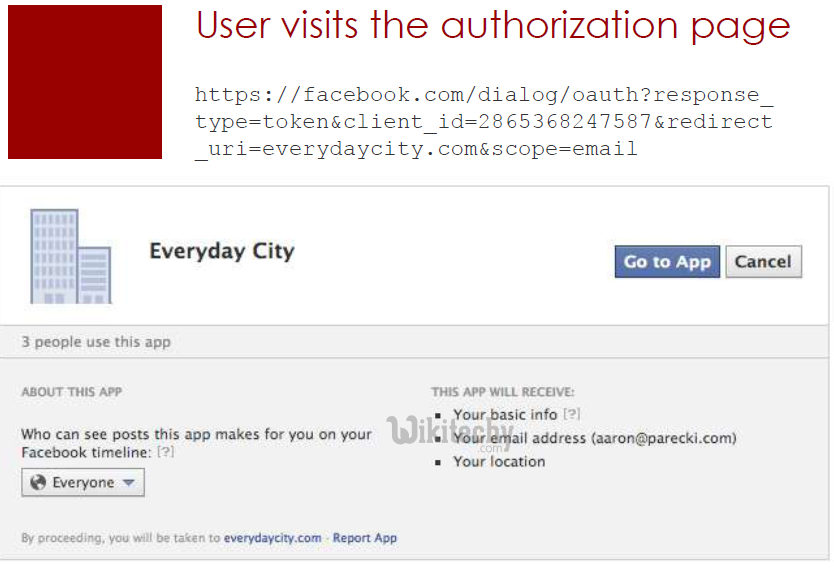Click help icon after Facebook timeline text
The width and height of the screenshot is (834, 568).
(x=165, y=452)
